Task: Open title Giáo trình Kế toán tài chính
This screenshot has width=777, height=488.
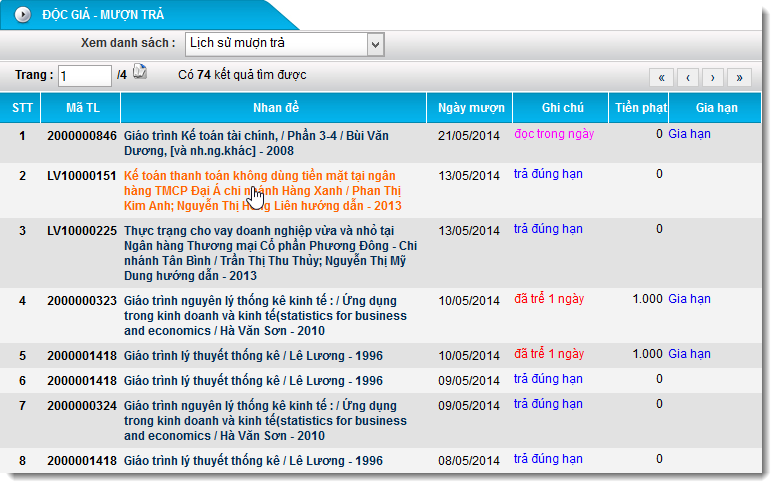Action: coord(256,143)
